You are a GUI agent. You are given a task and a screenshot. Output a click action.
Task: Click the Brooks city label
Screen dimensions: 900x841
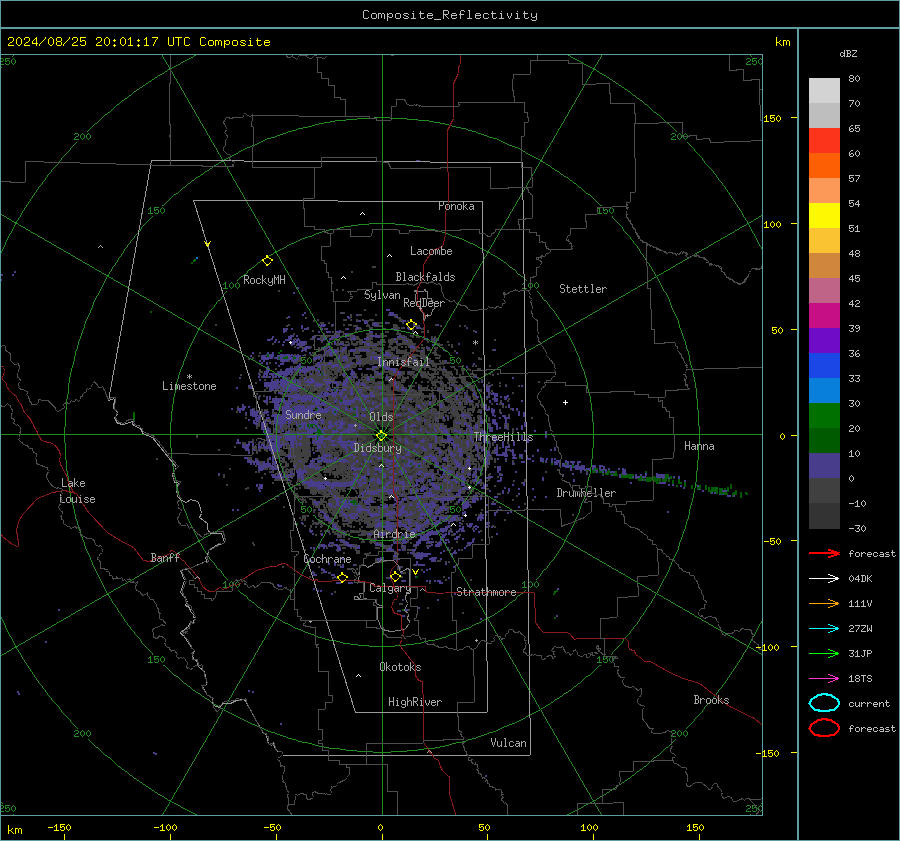[x=711, y=700]
